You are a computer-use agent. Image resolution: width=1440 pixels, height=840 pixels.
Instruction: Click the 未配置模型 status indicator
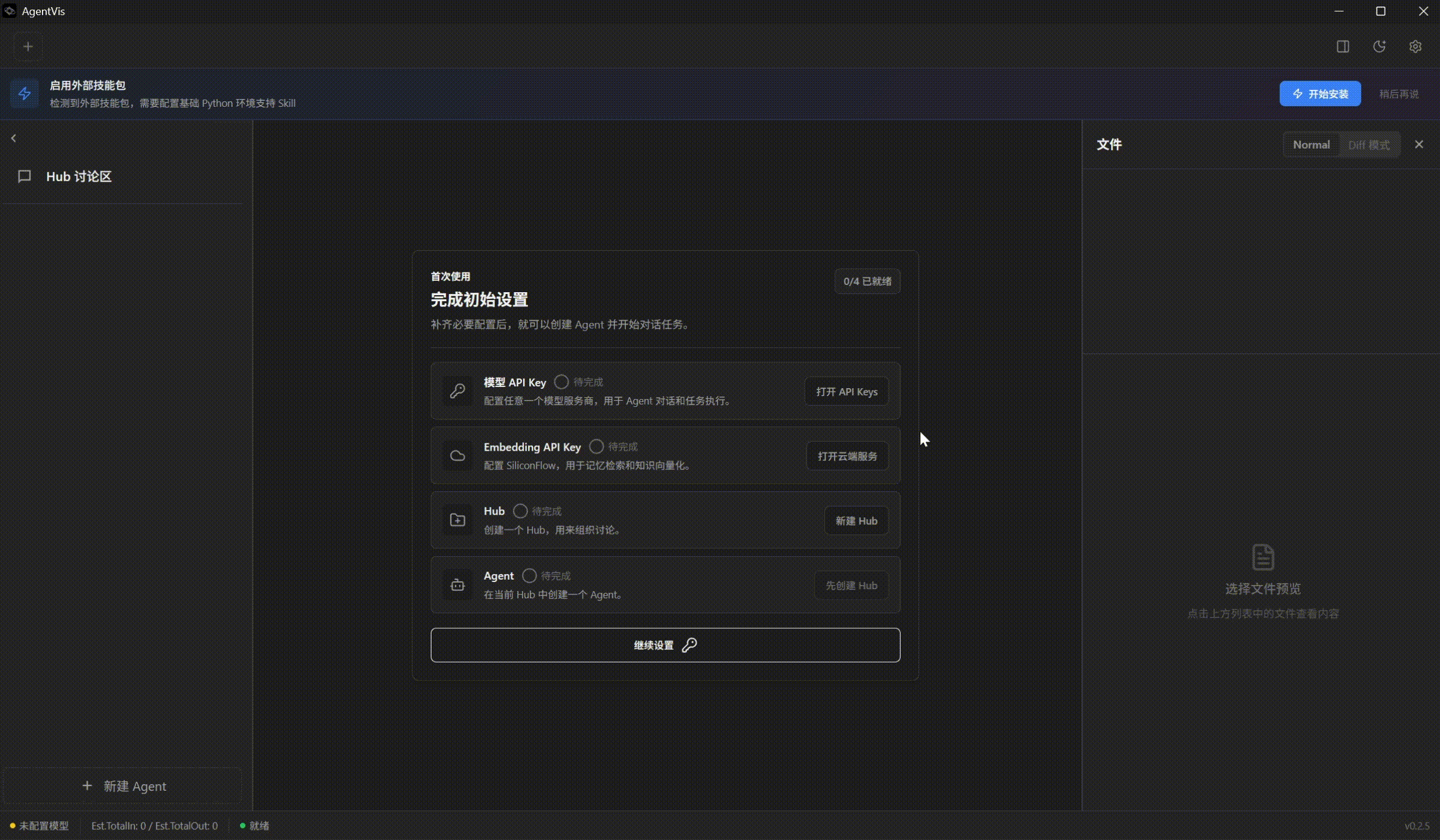click(x=40, y=826)
